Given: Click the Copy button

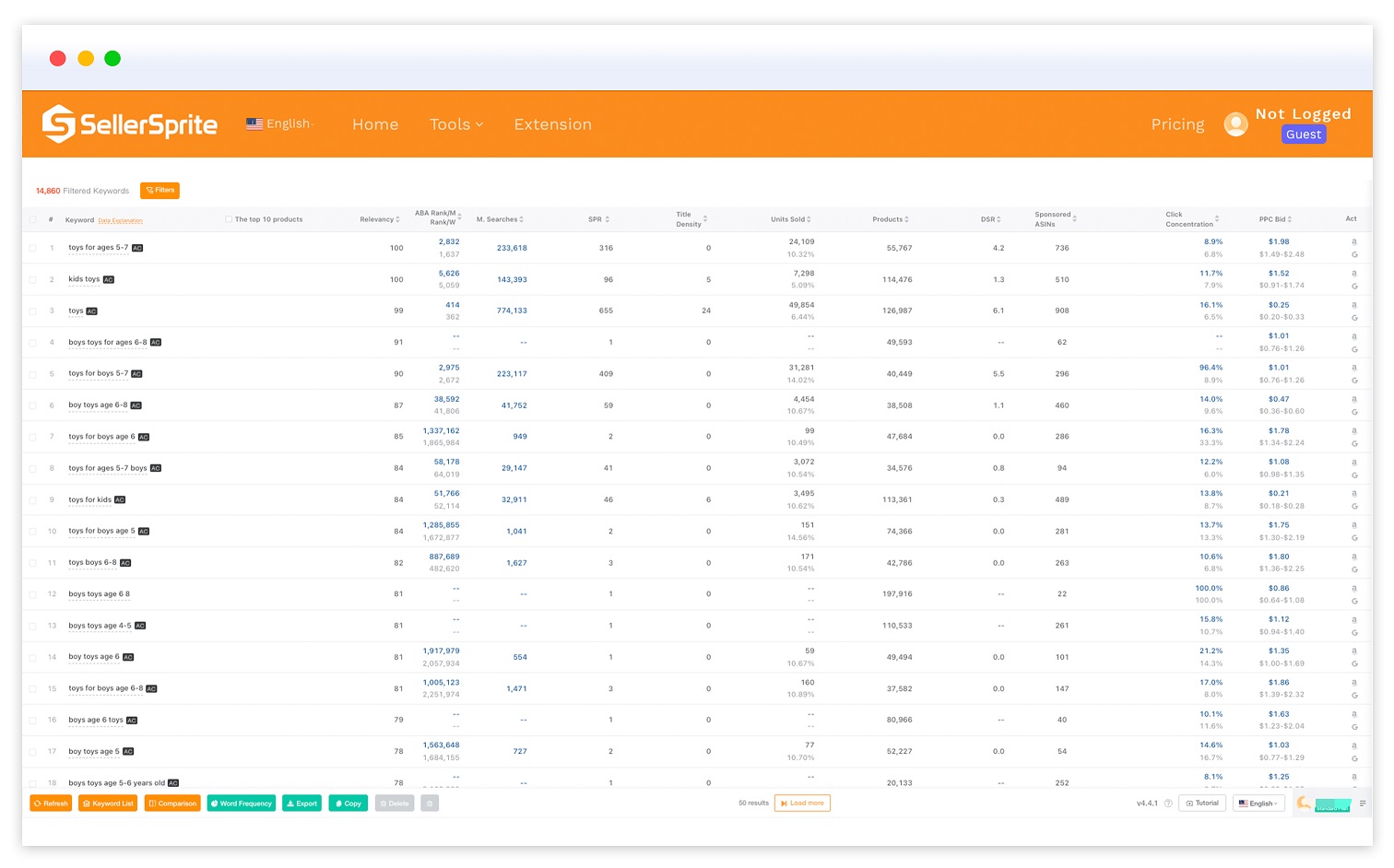Looking at the screenshot, I should tap(348, 803).
